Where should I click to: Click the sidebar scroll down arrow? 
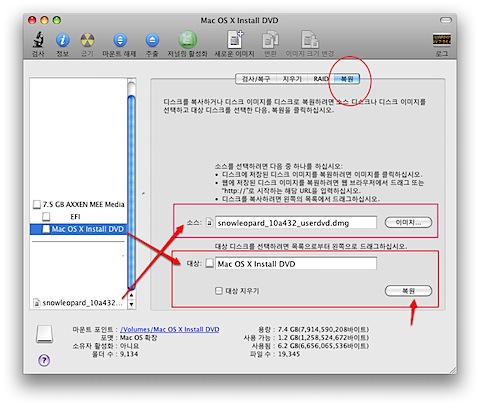[132, 304]
